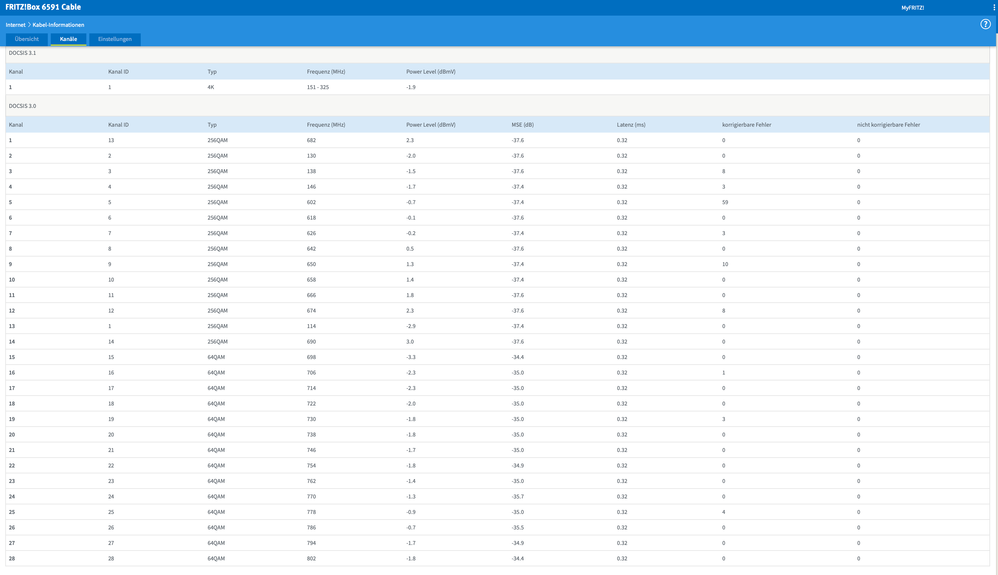Click the nicht korrigierbare Fehler column header

click(x=888, y=125)
